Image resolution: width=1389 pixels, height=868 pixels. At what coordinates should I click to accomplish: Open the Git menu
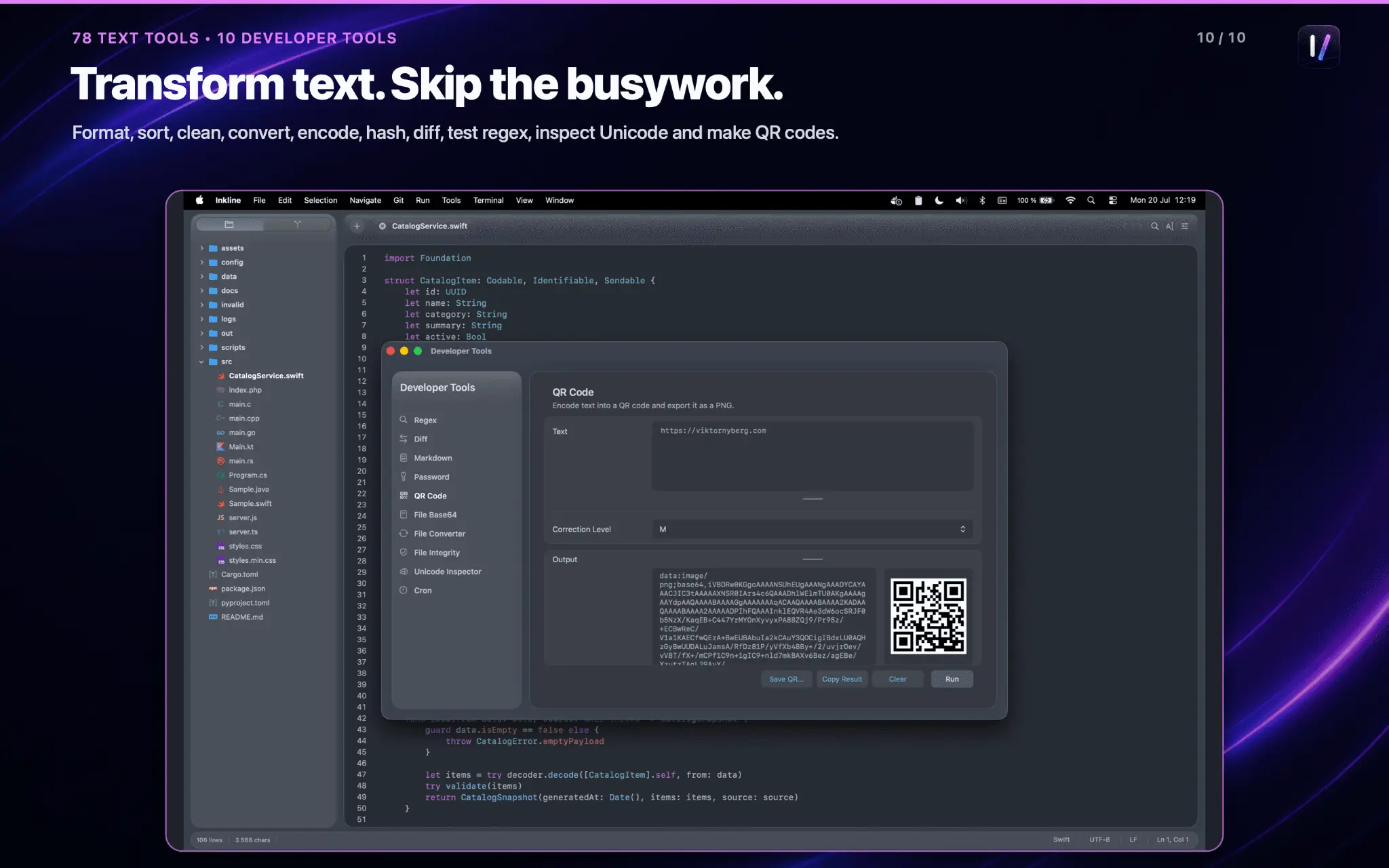click(398, 201)
